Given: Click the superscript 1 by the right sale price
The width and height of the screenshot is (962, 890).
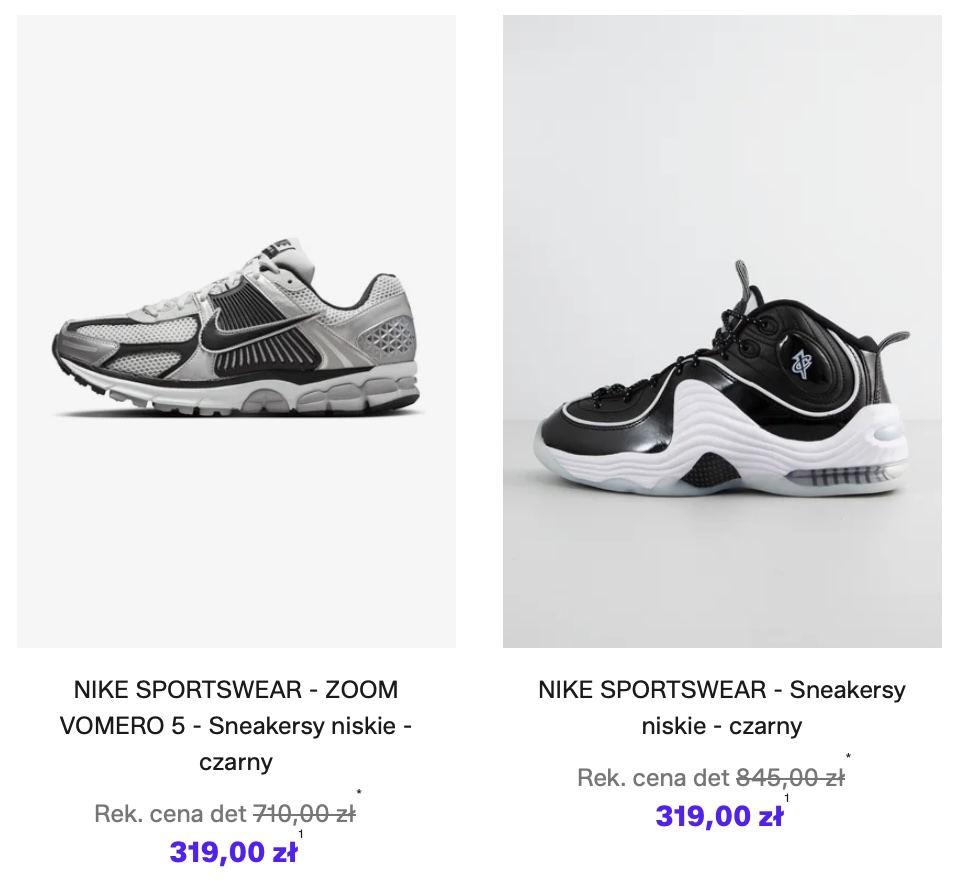Looking at the screenshot, I should pos(787,797).
